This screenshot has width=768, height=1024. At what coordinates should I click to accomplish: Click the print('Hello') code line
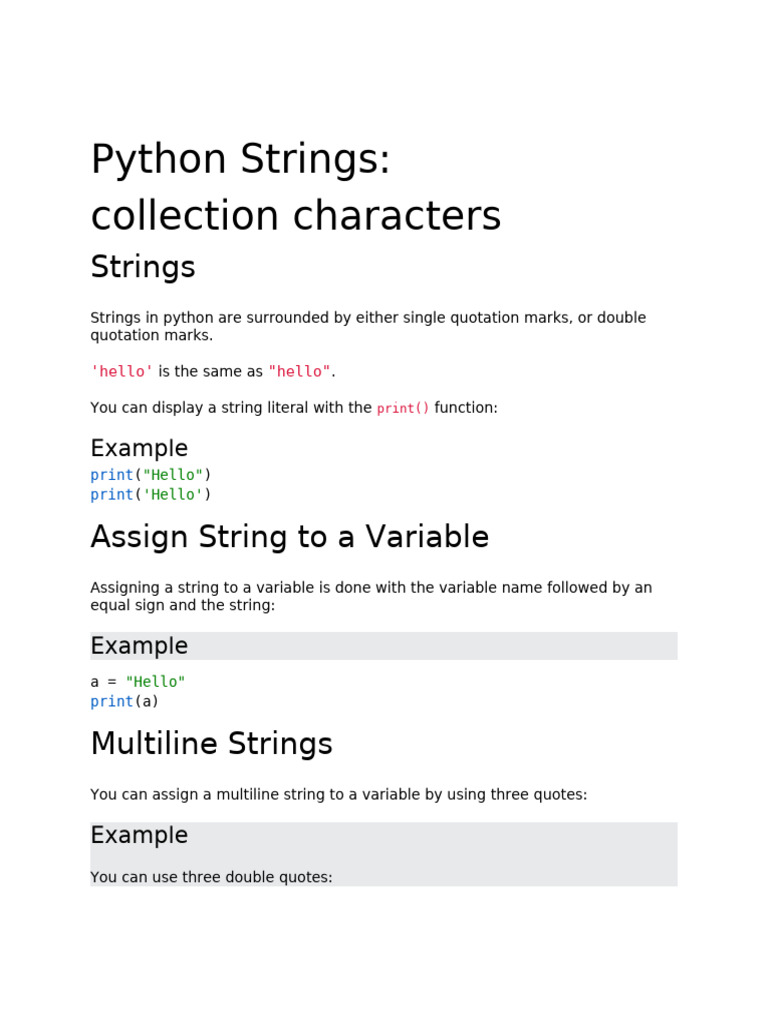coord(151,495)
